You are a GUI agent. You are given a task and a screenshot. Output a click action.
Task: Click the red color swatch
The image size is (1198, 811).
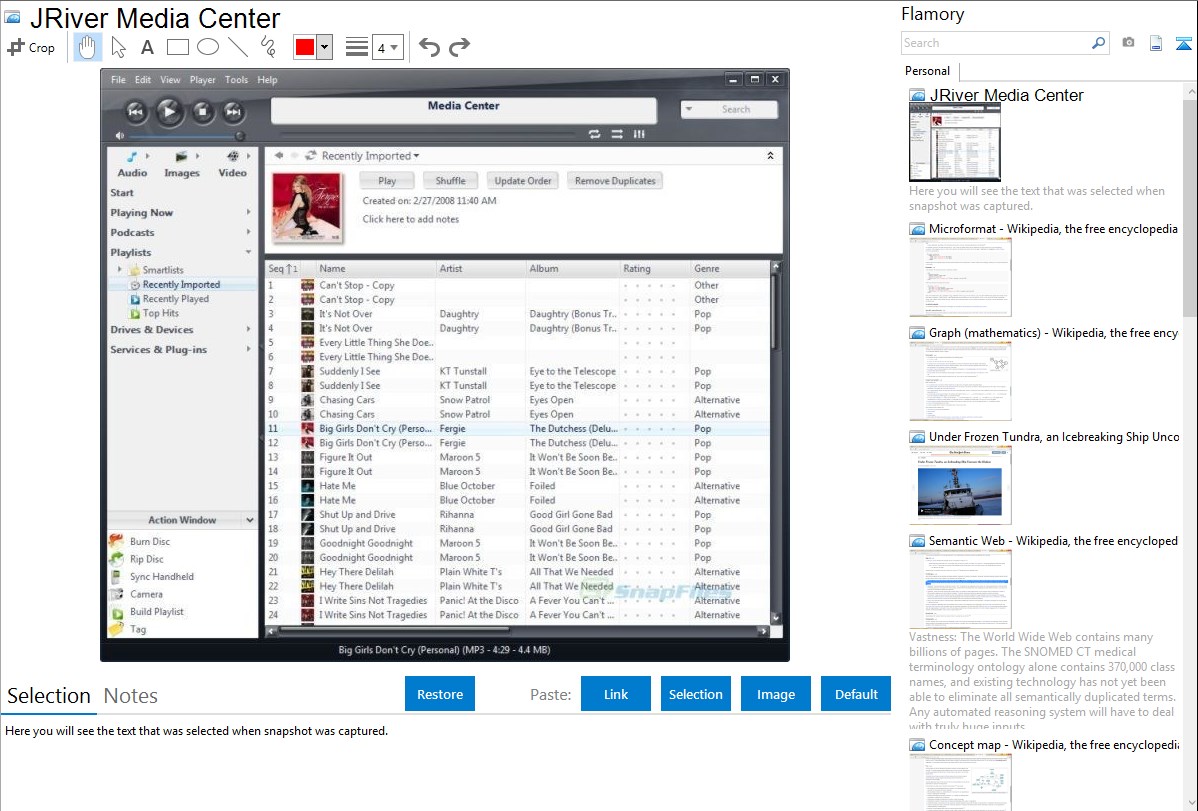pos(305,47)
